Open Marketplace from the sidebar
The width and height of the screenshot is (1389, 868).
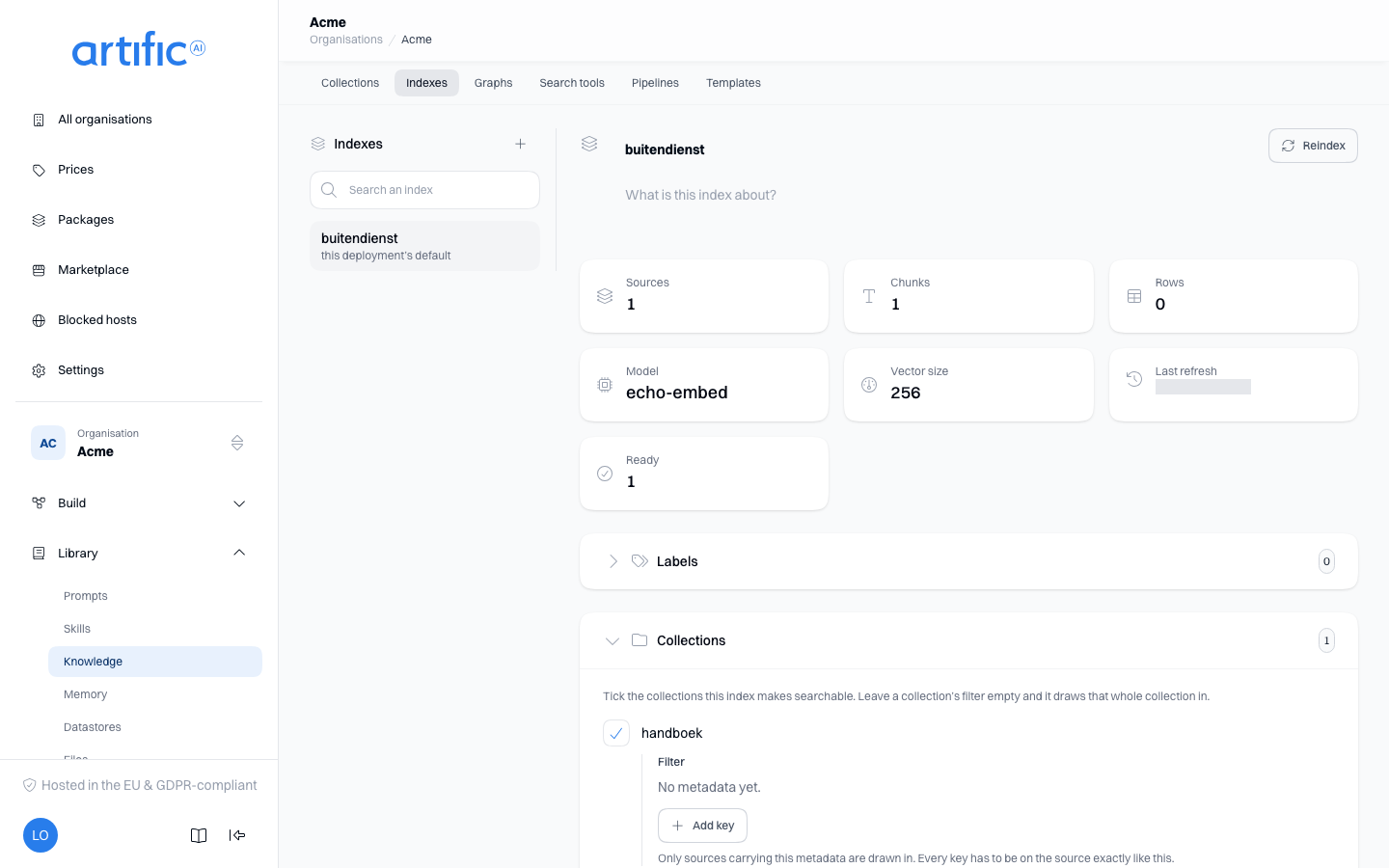click(139, 270)
